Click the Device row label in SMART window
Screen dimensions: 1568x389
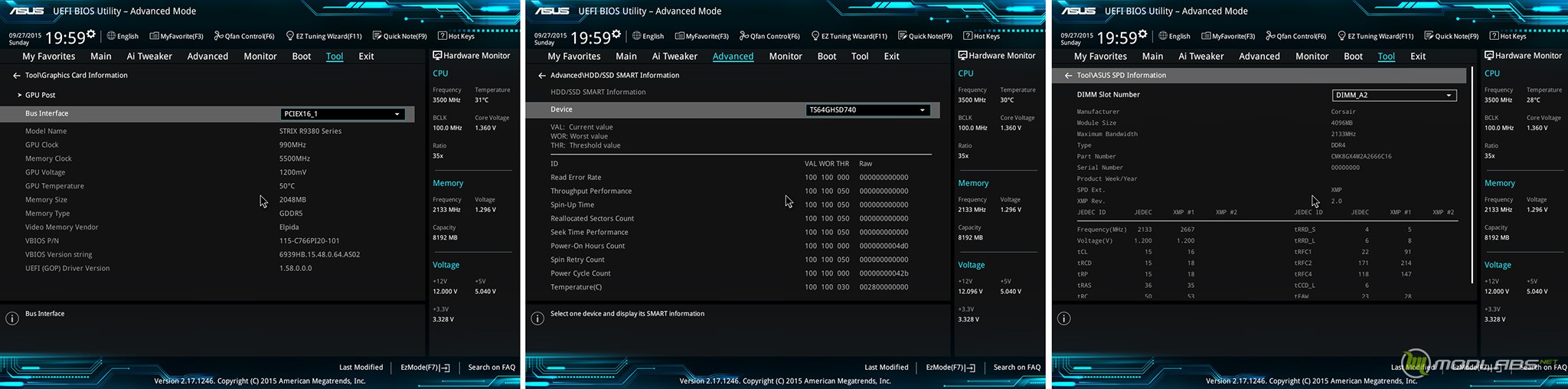coord(561,110)
